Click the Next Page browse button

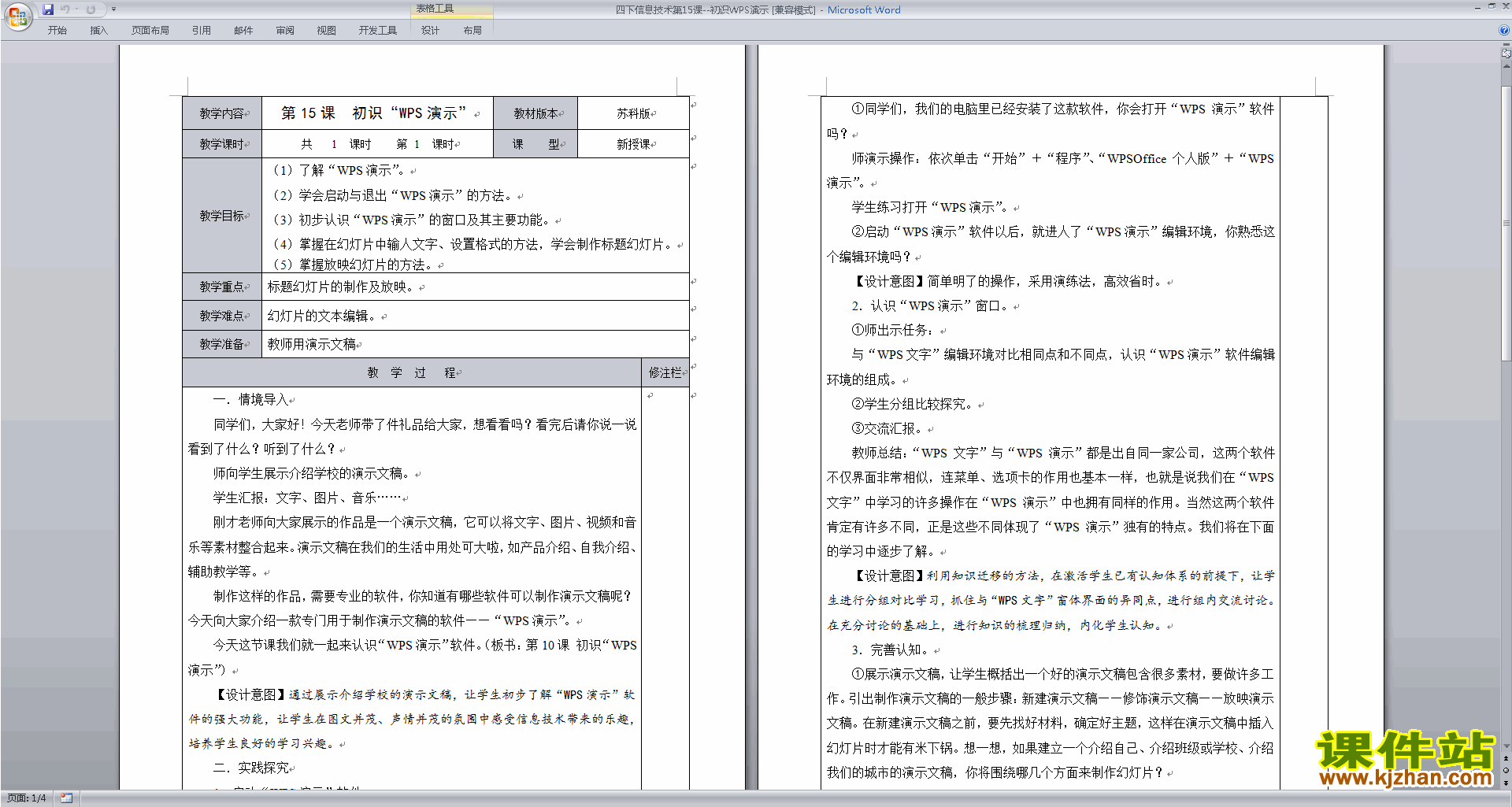(1506, 782)
